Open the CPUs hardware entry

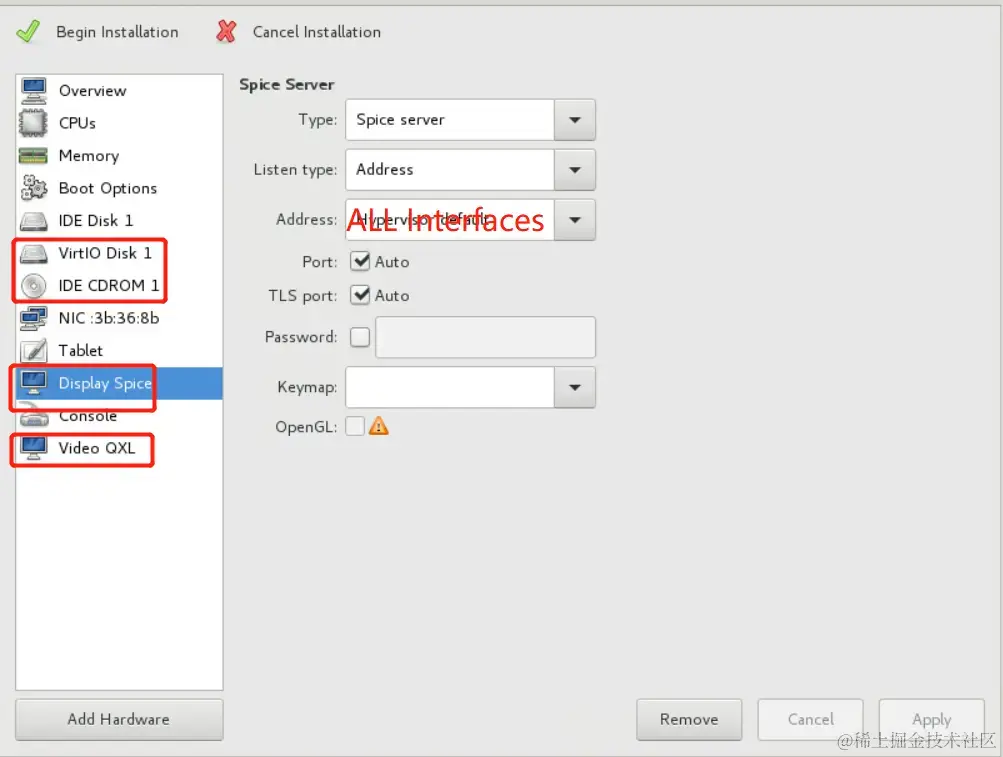pyautogui.click(x=119, y=123)
